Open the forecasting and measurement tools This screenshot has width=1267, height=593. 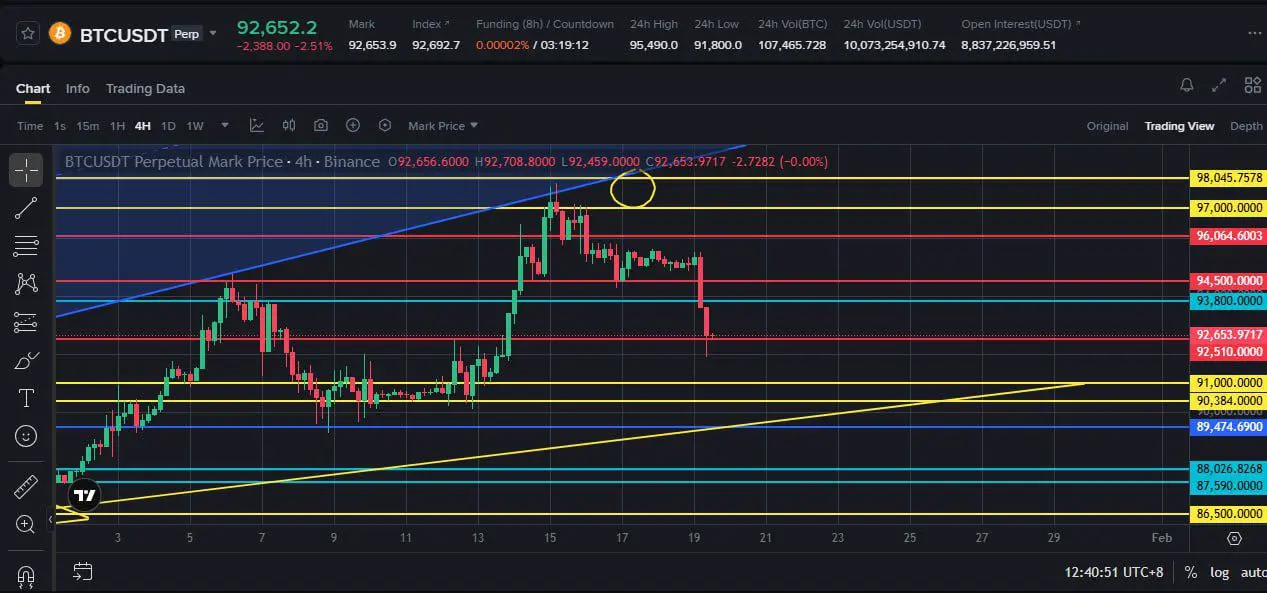coord(26,322)
